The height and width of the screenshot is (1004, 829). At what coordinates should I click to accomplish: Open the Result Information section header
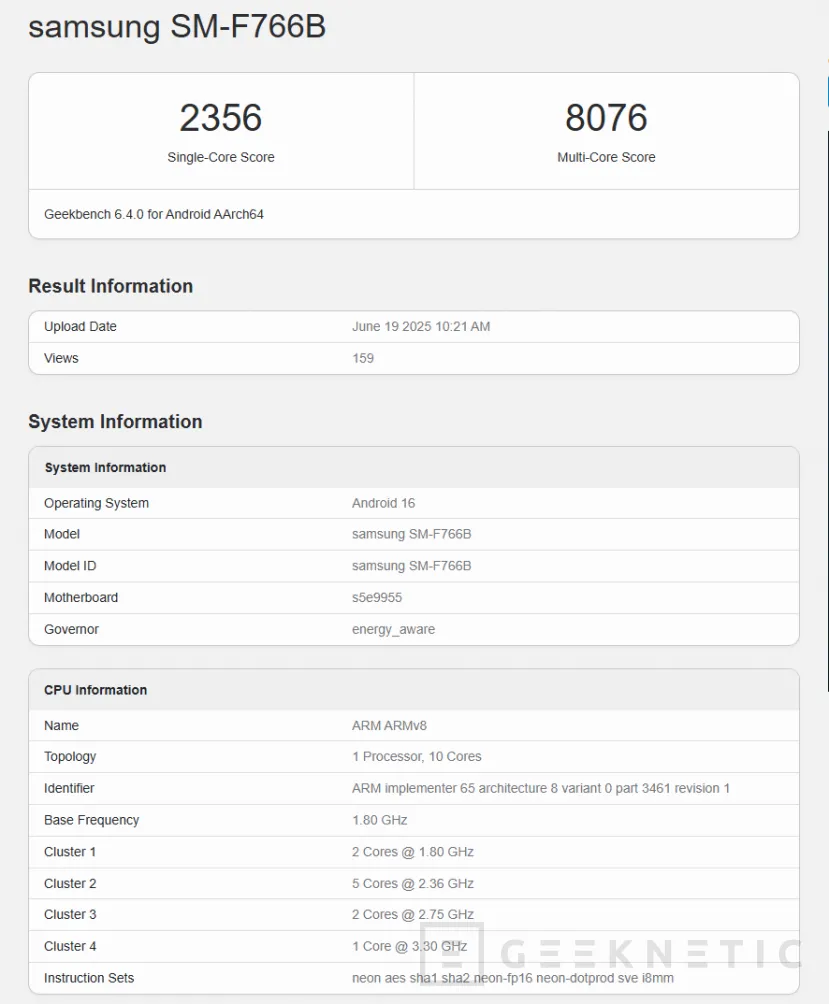[x=110, y=286]
